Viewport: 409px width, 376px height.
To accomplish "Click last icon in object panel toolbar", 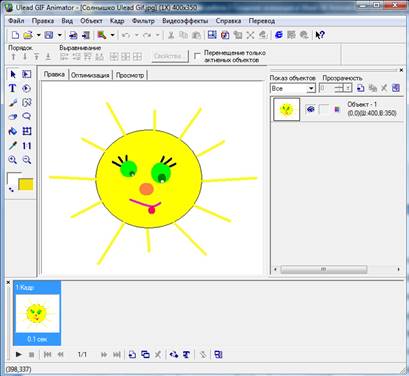I will (396, 88).
